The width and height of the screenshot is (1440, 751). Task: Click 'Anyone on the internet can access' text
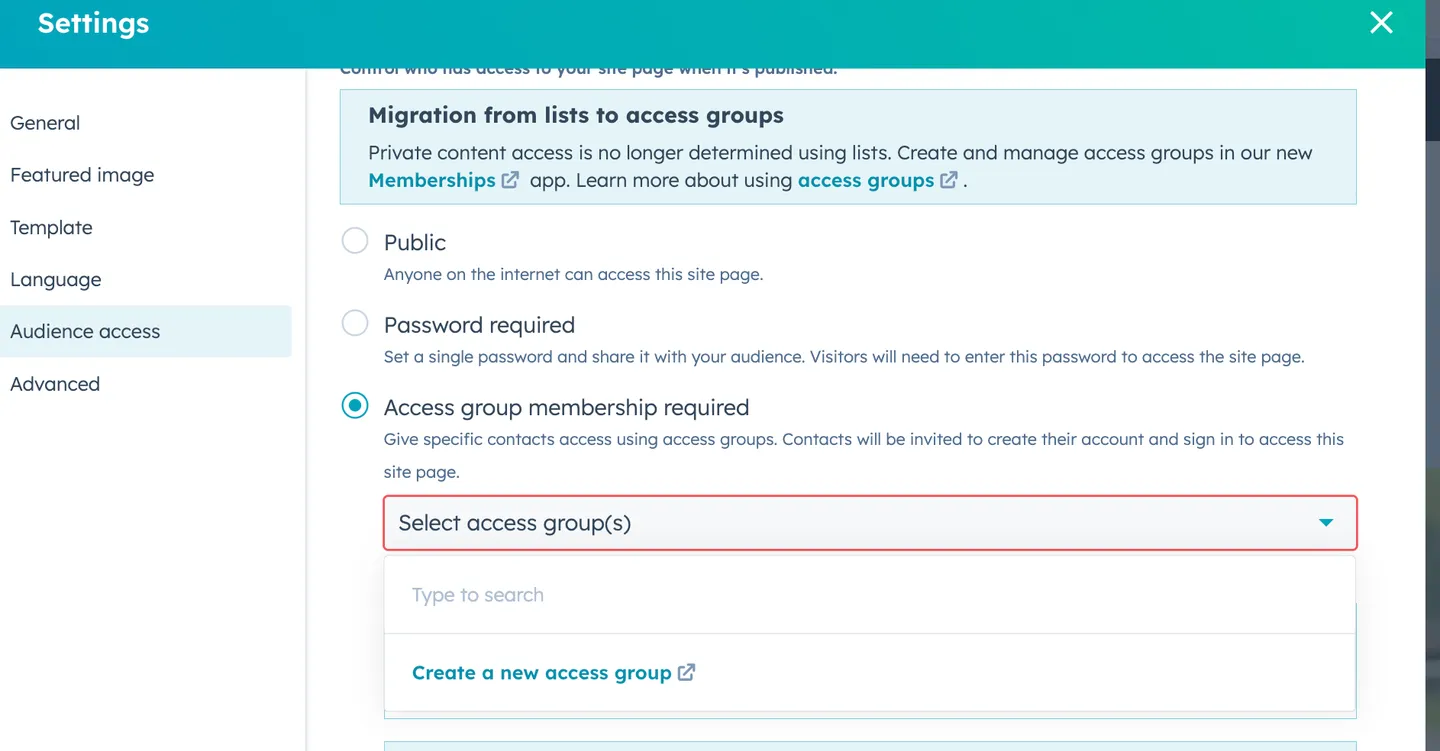pyautogui.click(x=573, y=274)
